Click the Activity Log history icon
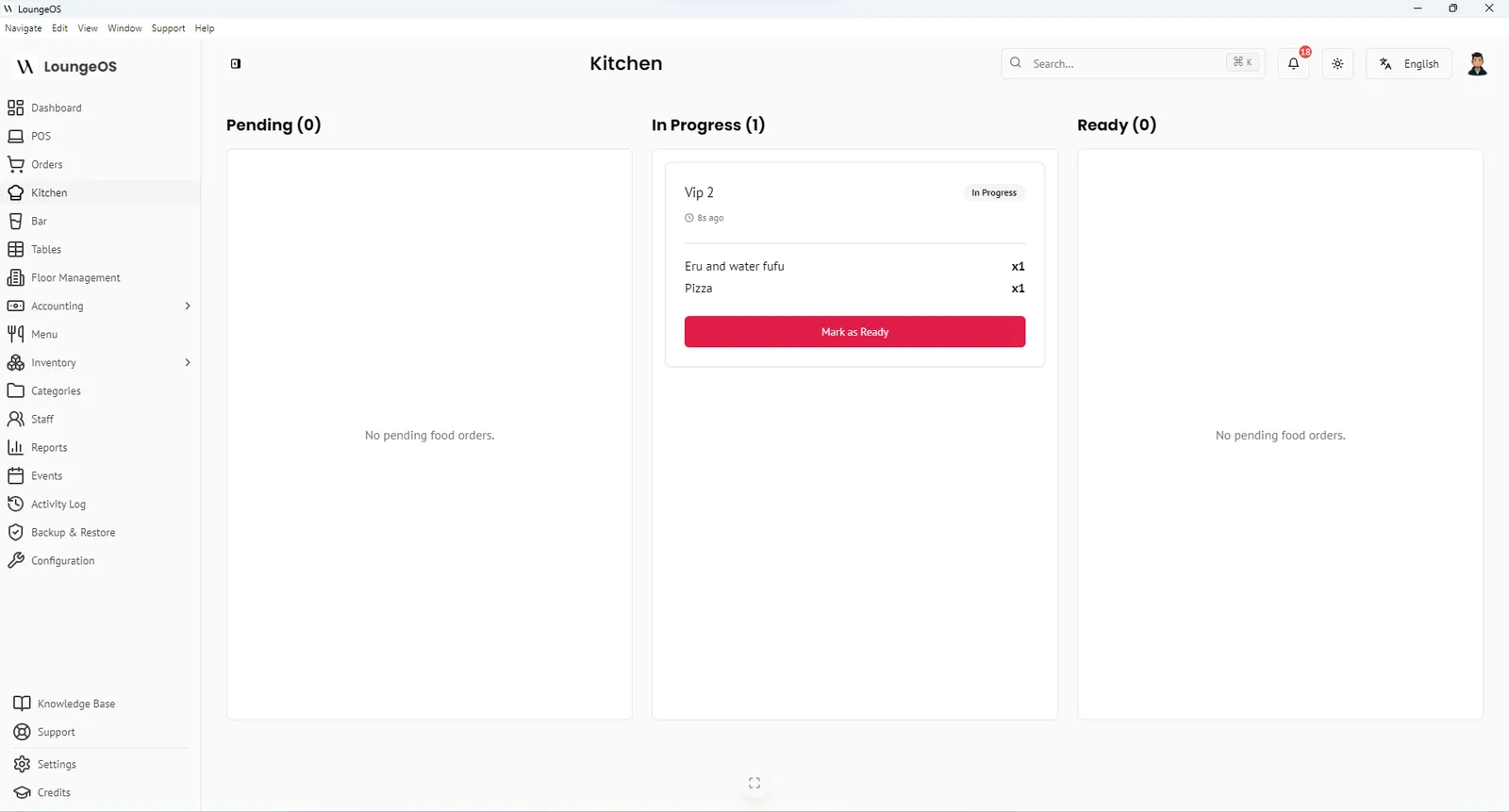This screenshot has height=812, width=1509. click(x=16, y=504)
